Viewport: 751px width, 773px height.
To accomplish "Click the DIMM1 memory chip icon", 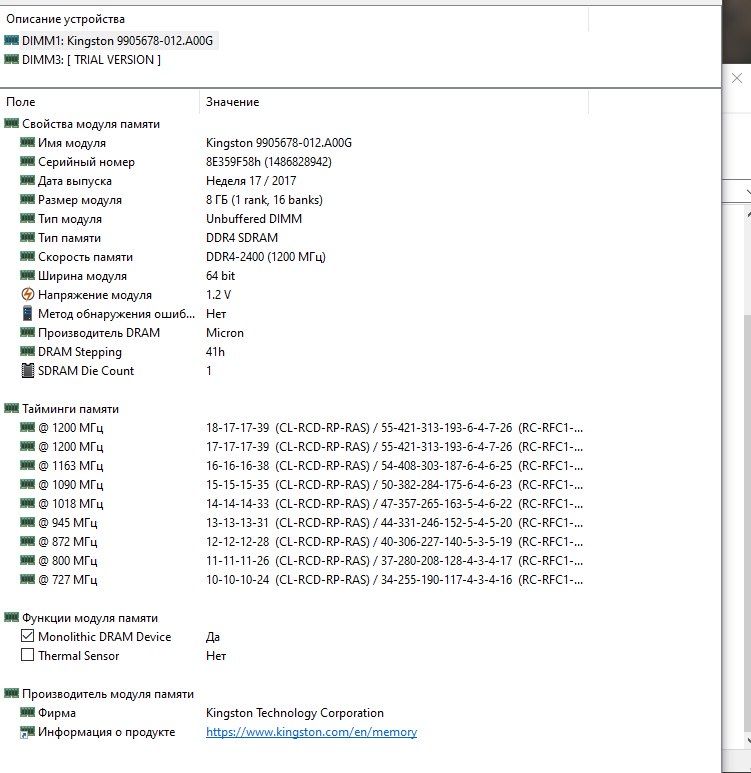I will point(11,40).
